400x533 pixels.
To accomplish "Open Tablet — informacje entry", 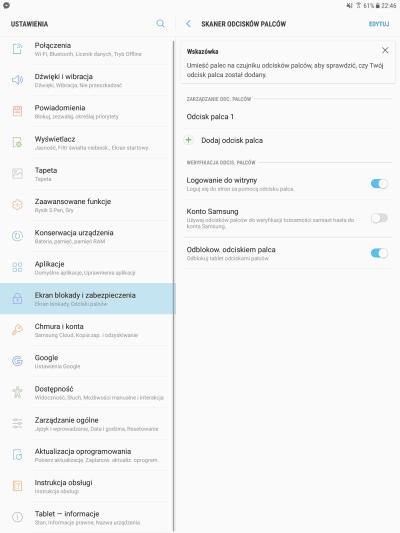I will tap(87, 517).
